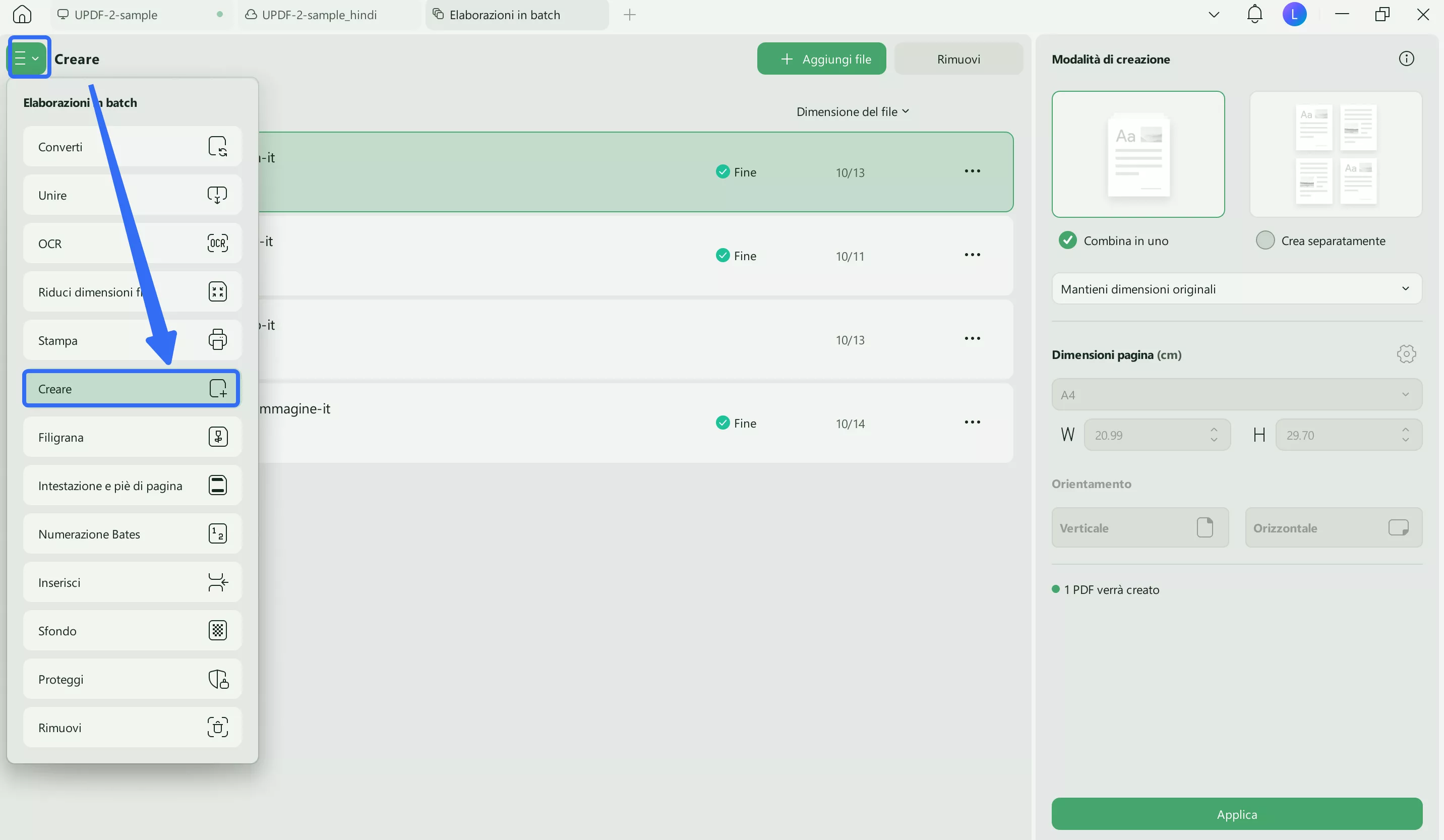Open the notifications bell icon
Image resolution: width=1444 pixels, height=840 pixels.
[1254, 14]
